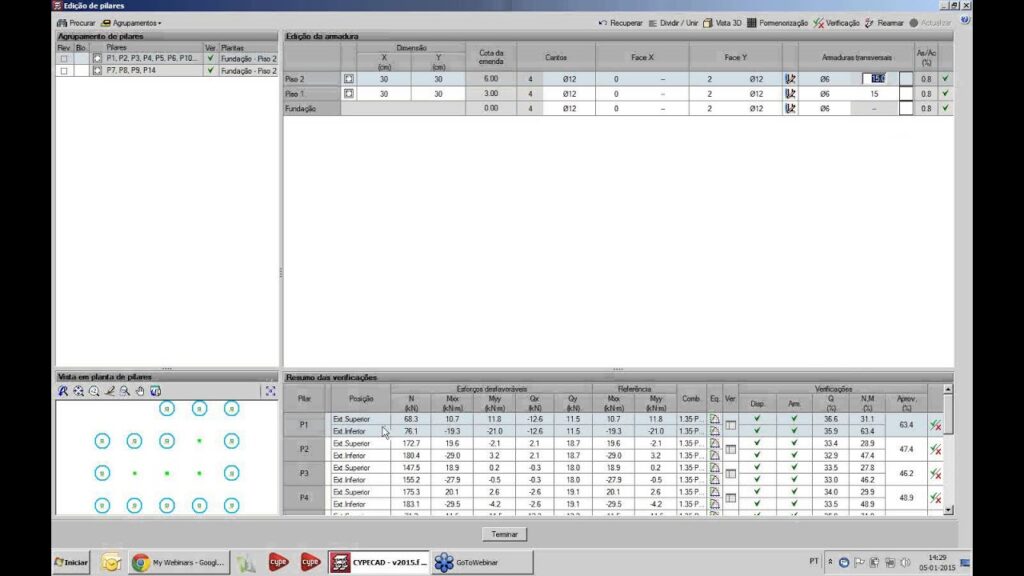This screenshot has width=1024, height=576.
Task: Tick Rev. checkbox for P7, P8, P9, P14 group
Action: tap(64, 71)
